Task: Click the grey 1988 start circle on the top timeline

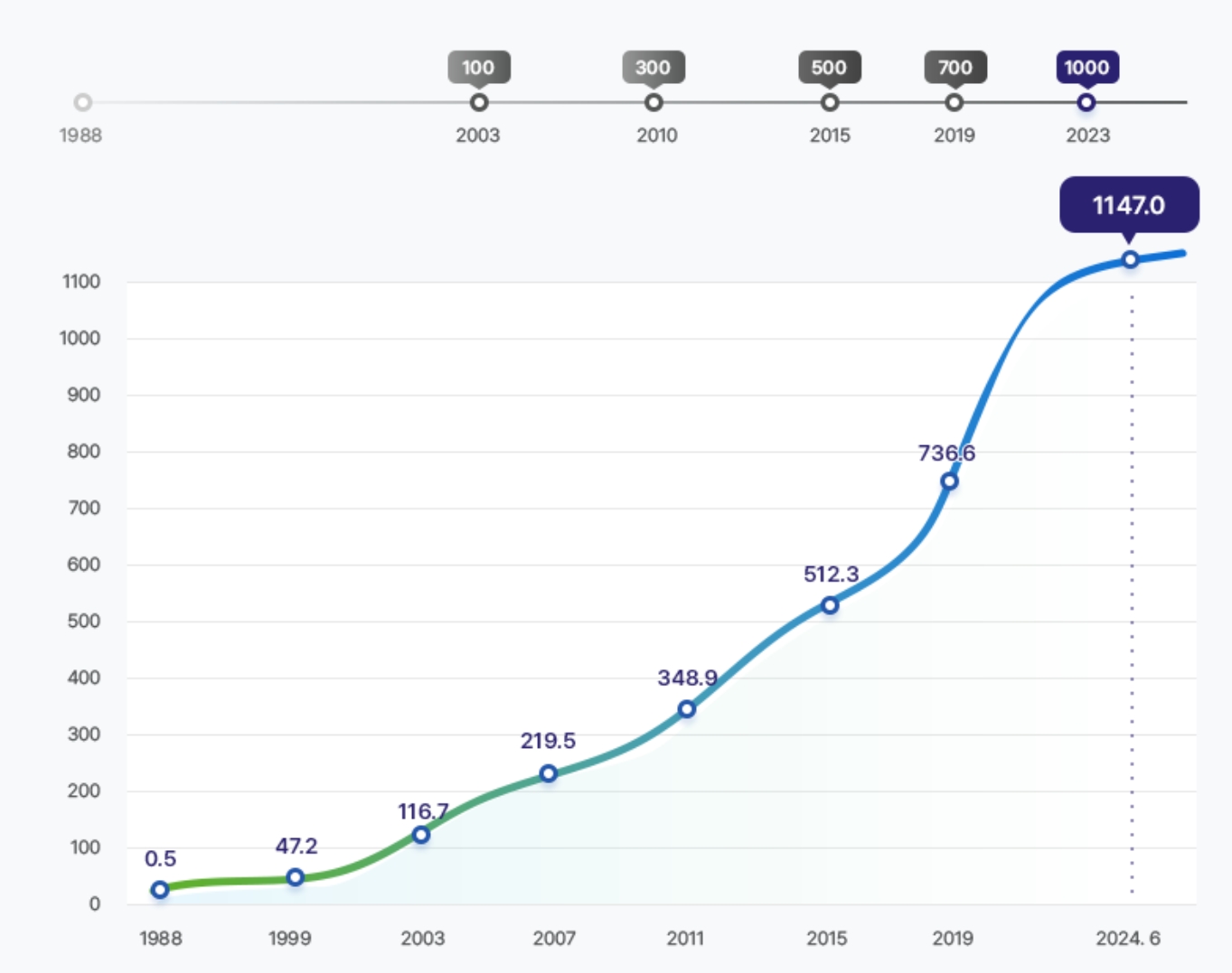Action: pos(82,102)
